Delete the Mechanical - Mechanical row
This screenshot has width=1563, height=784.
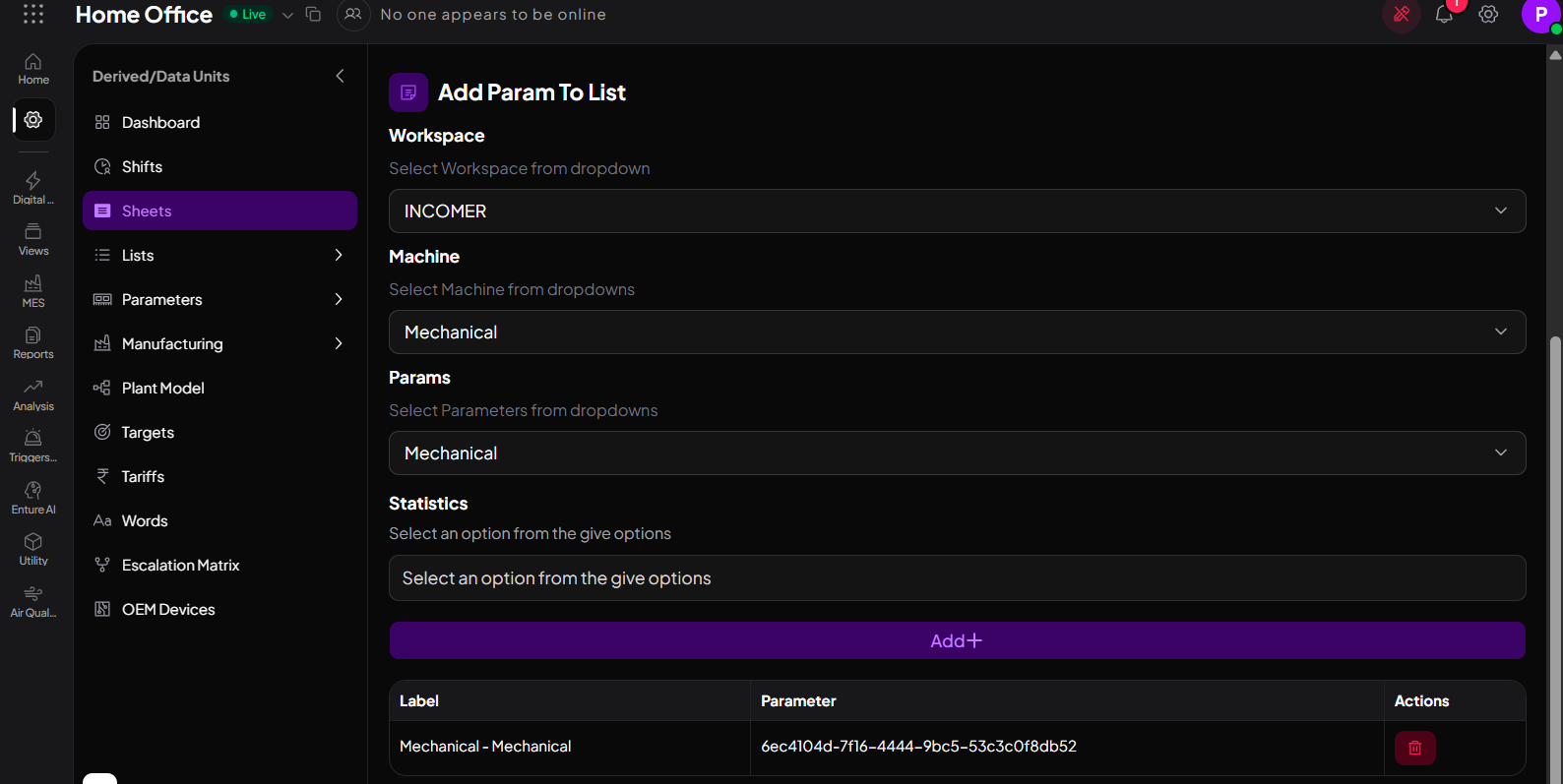[x=1414, y=748]
